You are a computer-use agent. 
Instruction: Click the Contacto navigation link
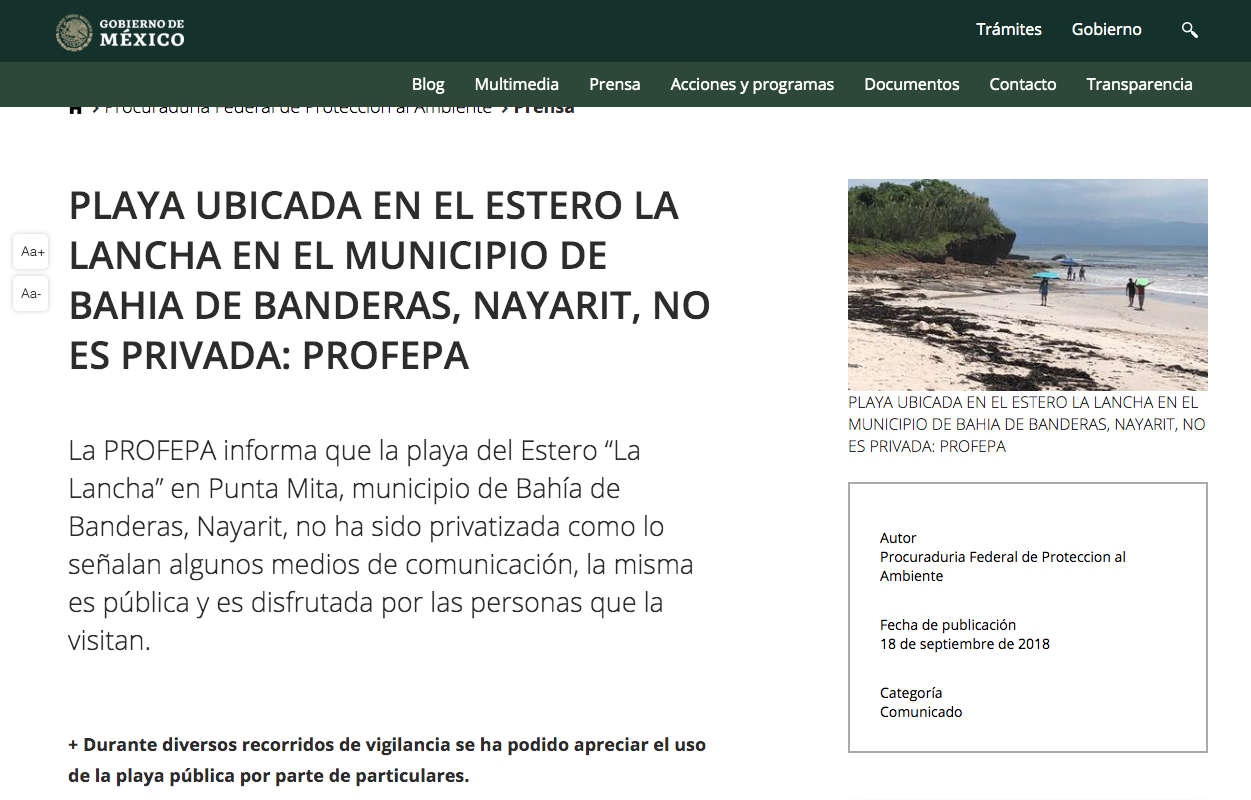pos(1022,84)
